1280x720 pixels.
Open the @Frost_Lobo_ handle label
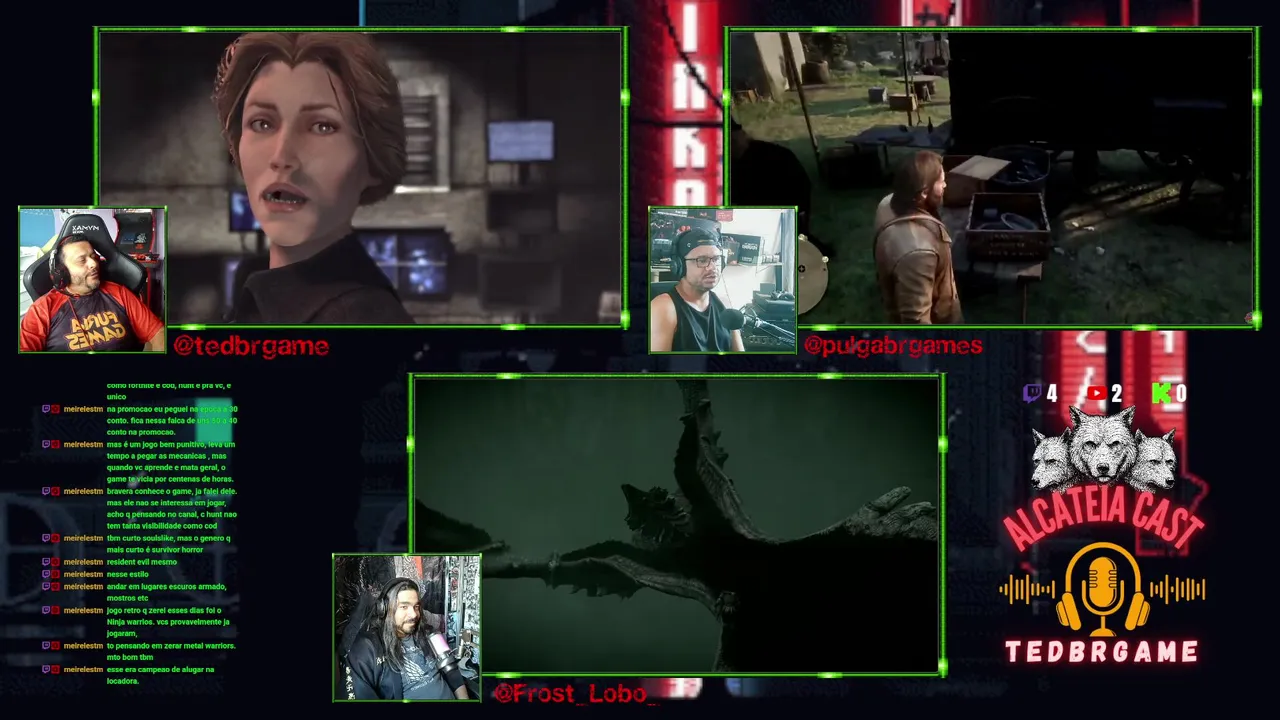point(576,692)
